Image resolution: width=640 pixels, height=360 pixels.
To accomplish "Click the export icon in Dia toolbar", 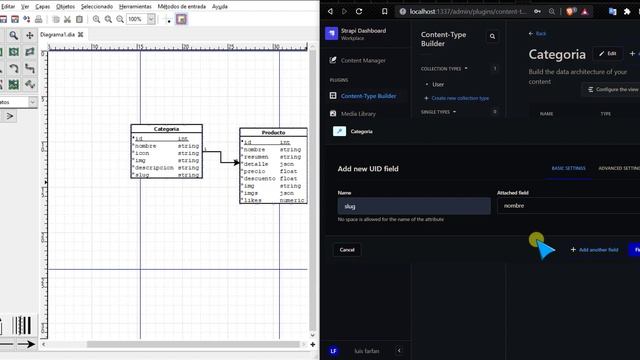I will point(27,19).
